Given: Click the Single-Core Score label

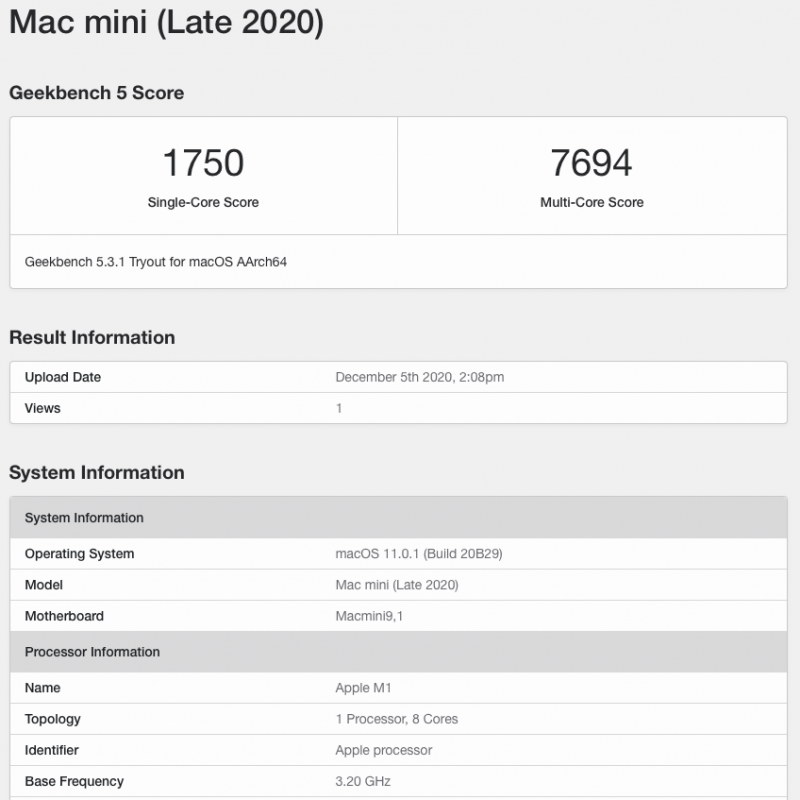Looking at the screenshot, I should (203, 202).
